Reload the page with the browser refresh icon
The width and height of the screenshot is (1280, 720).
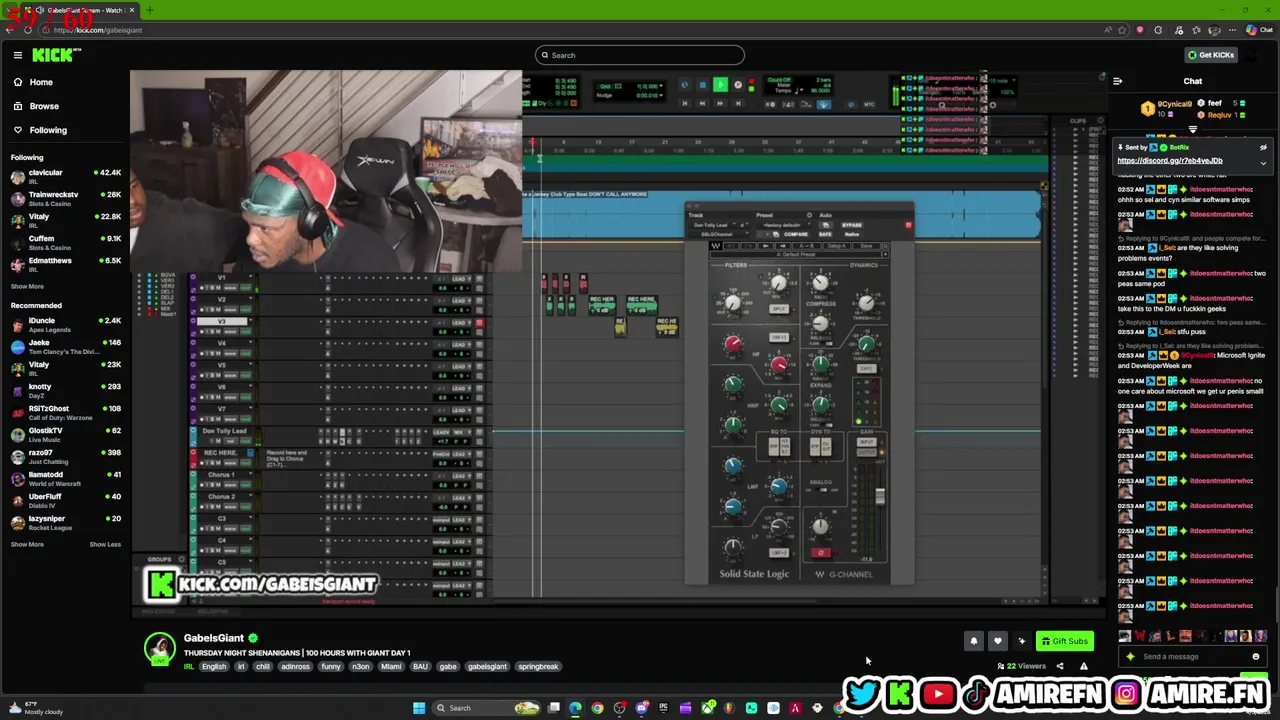point(28,30)
